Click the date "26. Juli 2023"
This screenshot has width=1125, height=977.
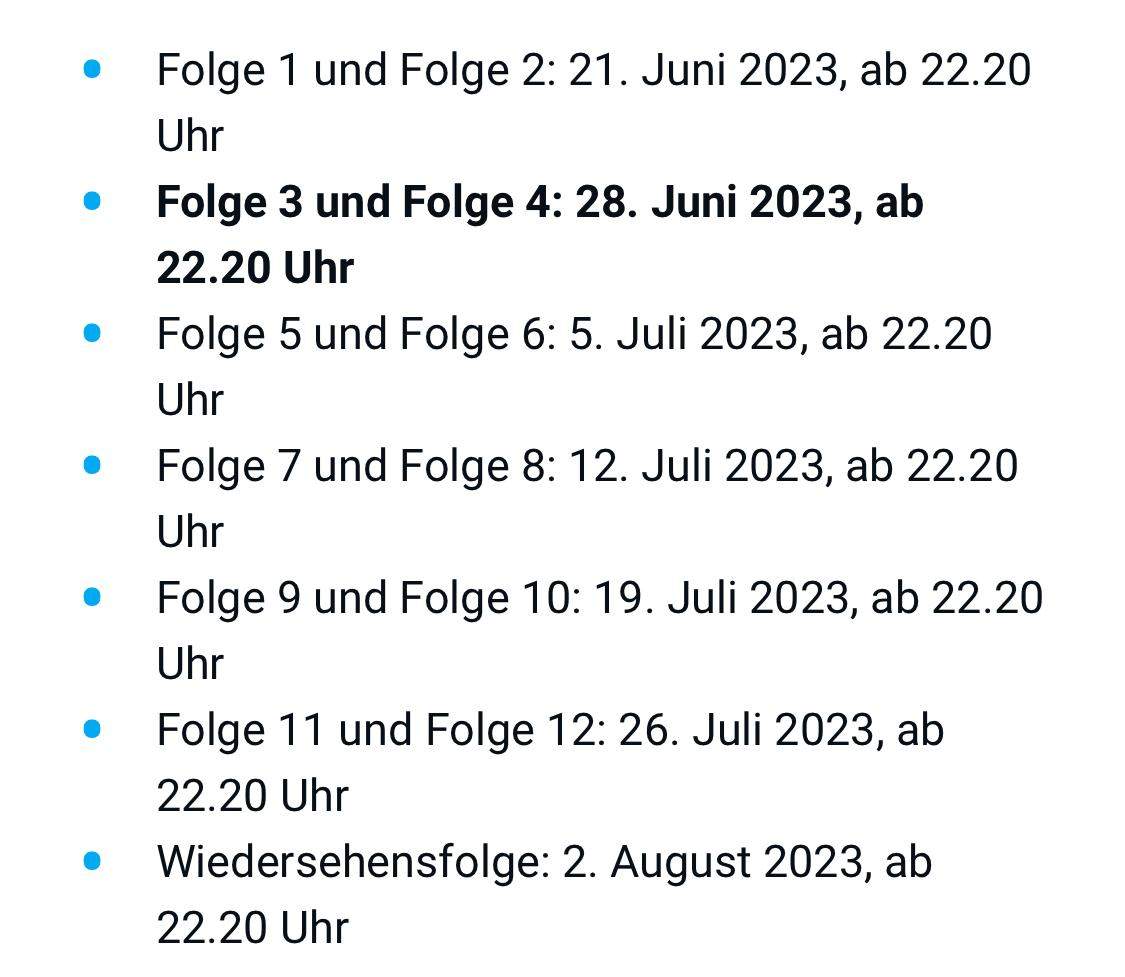pos(744,730)
